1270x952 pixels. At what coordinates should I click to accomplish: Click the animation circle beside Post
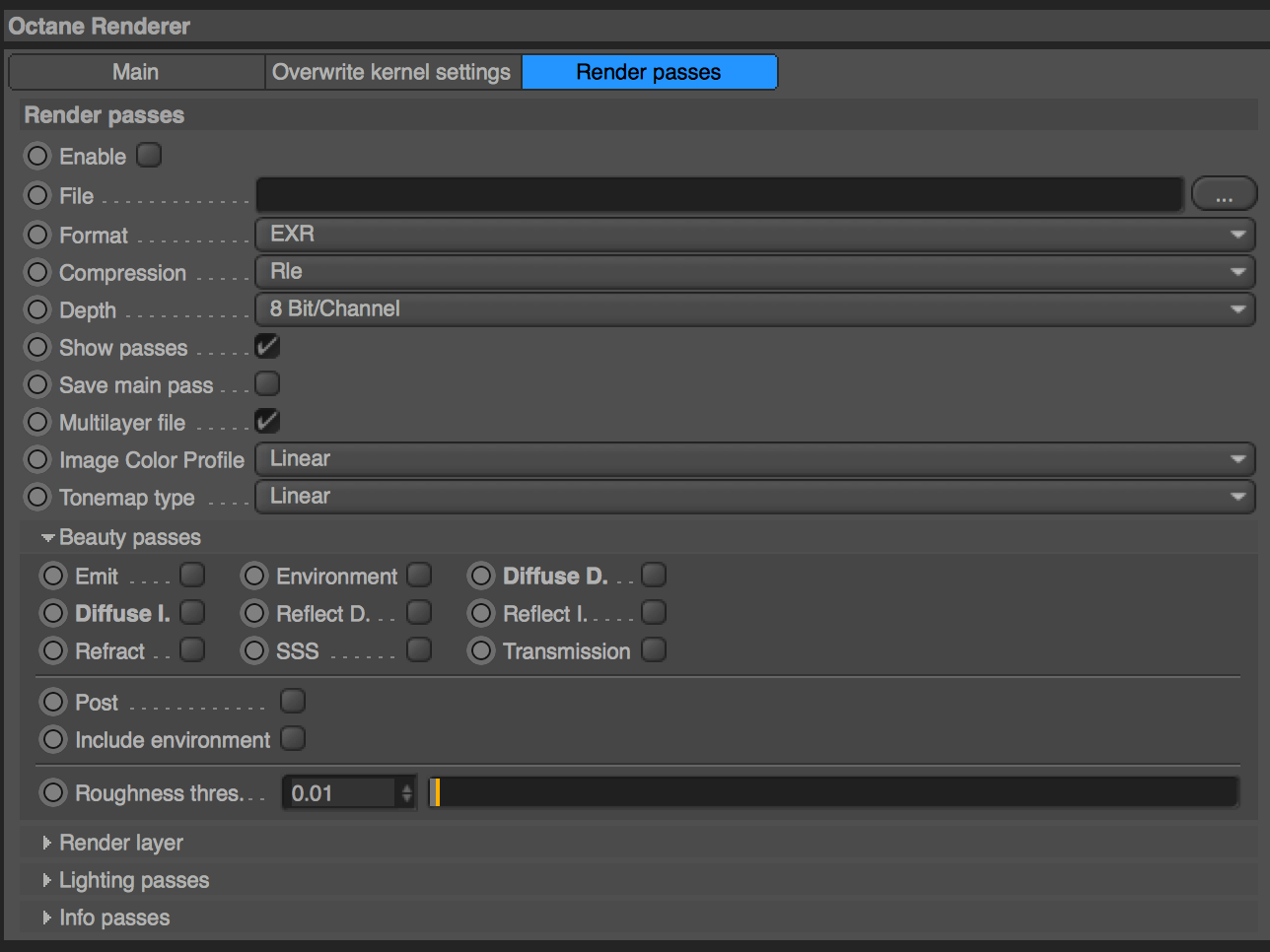(x=53, y=702)
